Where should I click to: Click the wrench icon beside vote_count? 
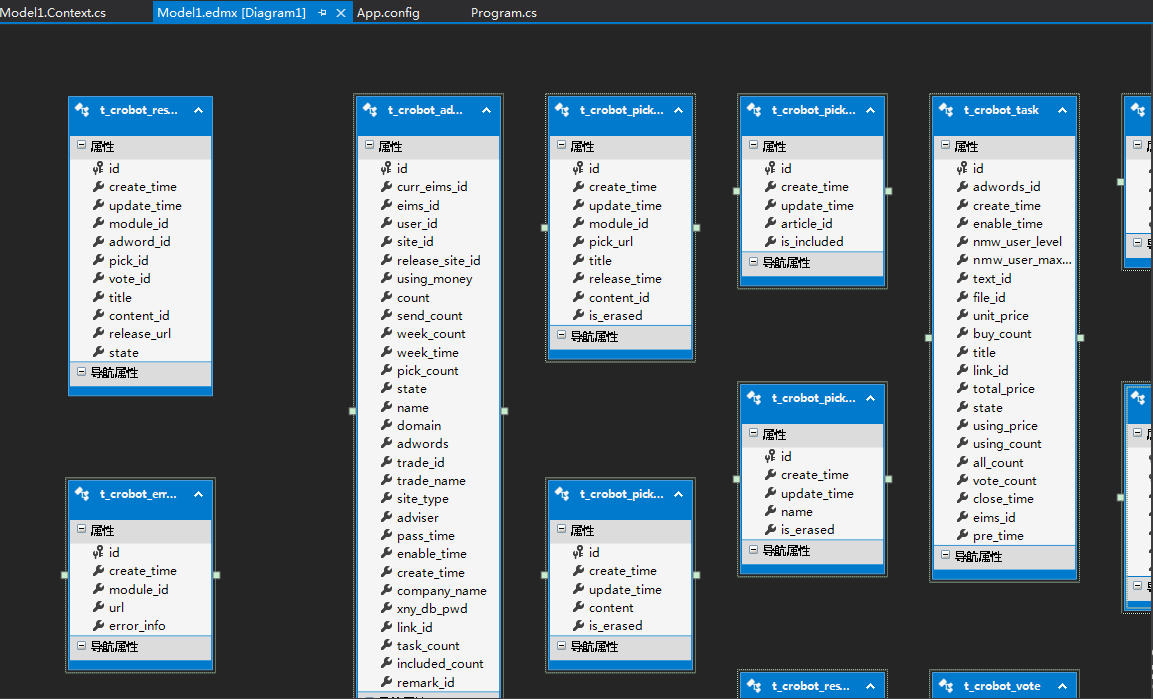(x=962, y=481)
